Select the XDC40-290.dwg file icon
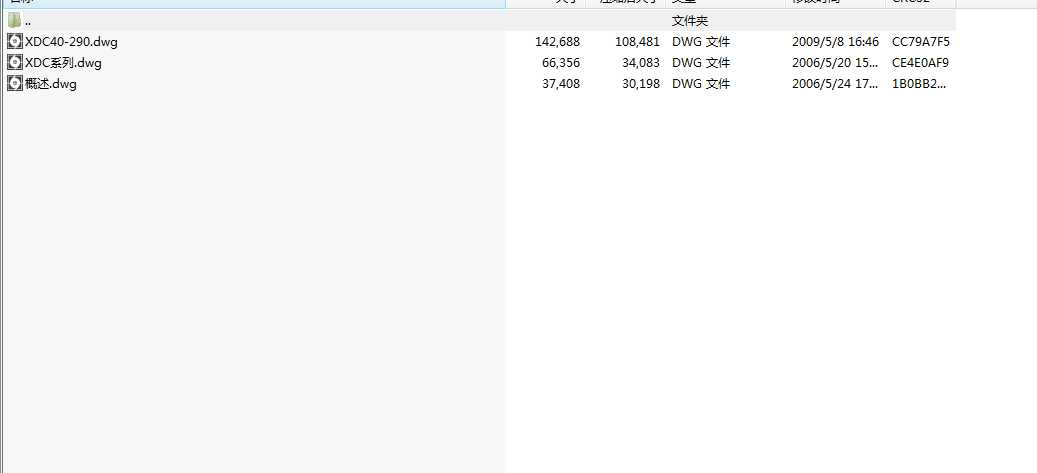Screen dimensions: 1037x473 (x=14, y=42)
